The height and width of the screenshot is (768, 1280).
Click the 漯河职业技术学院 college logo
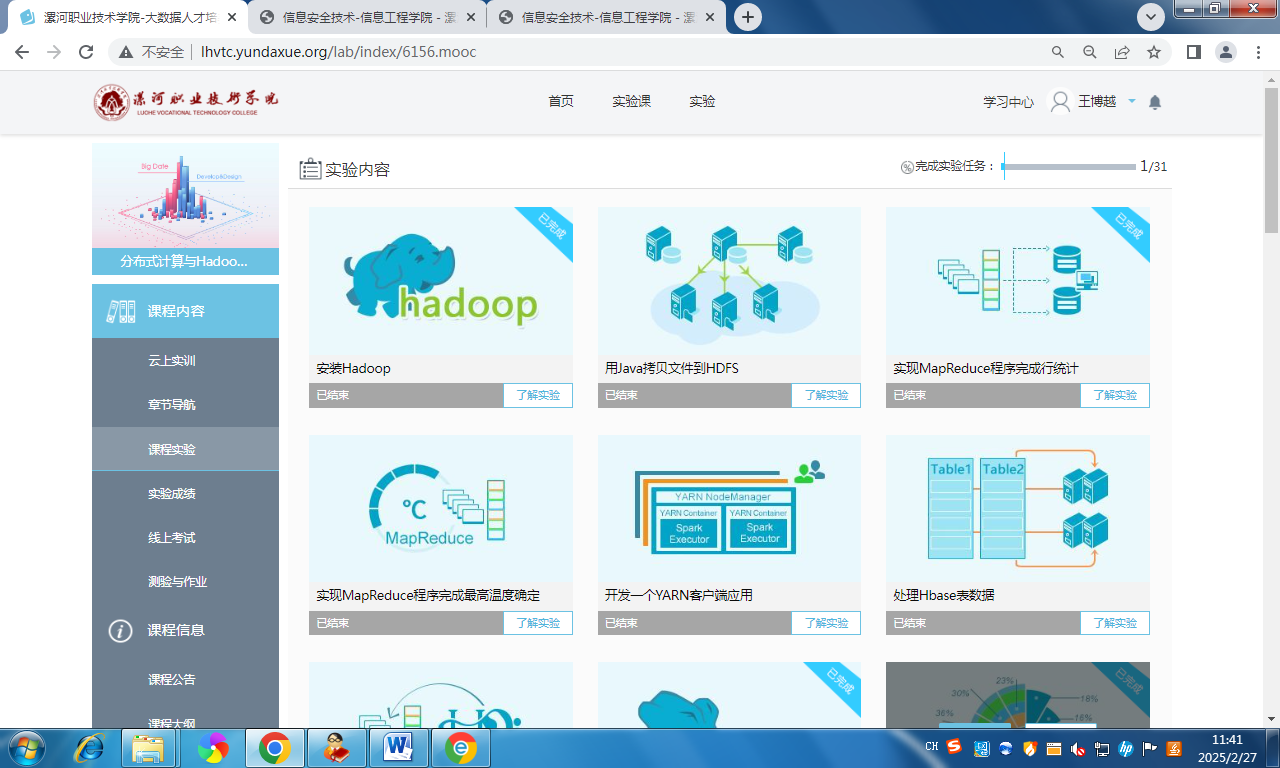click(187, 102)
